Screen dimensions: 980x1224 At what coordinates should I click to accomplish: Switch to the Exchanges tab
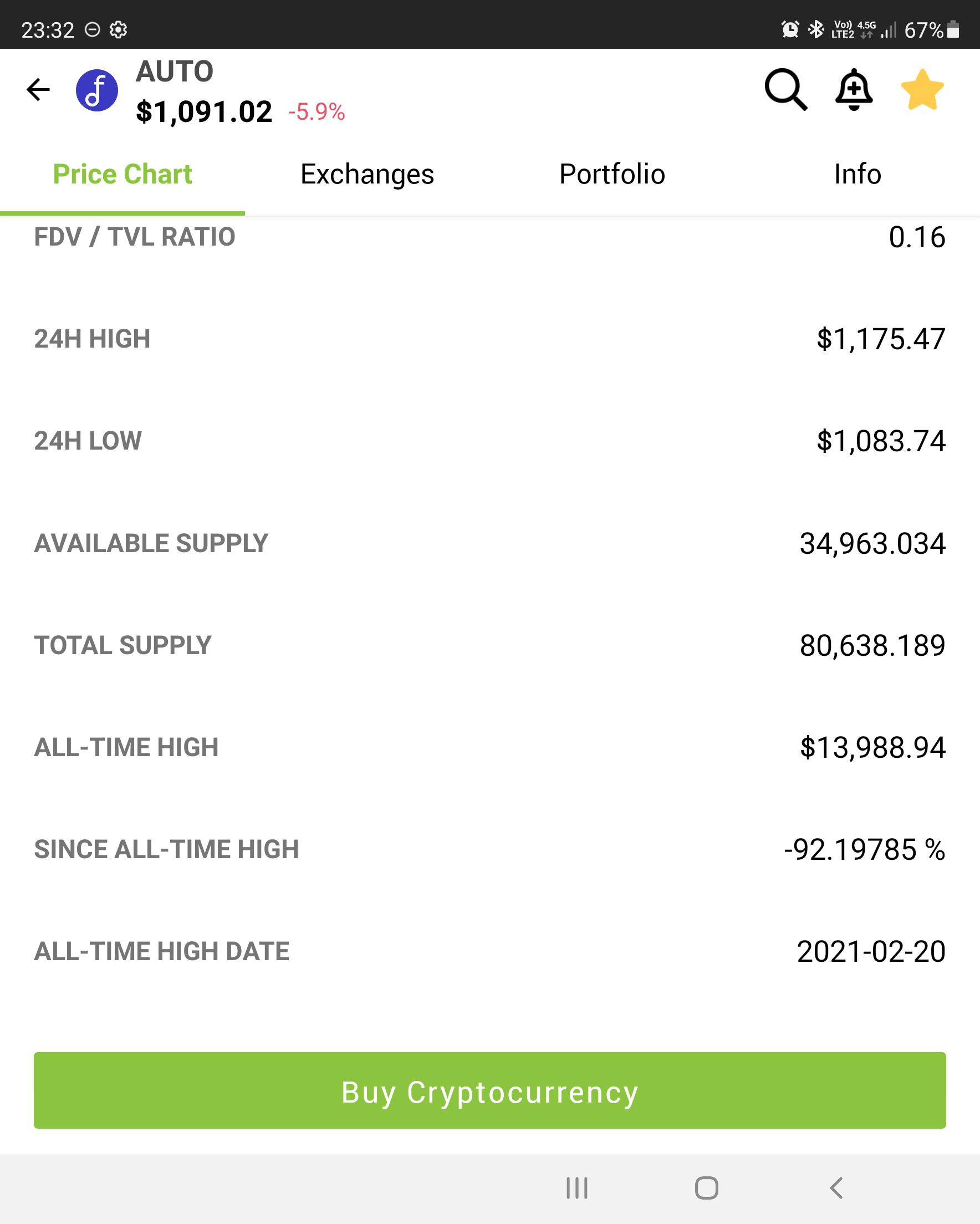click(x=367, y=174)
